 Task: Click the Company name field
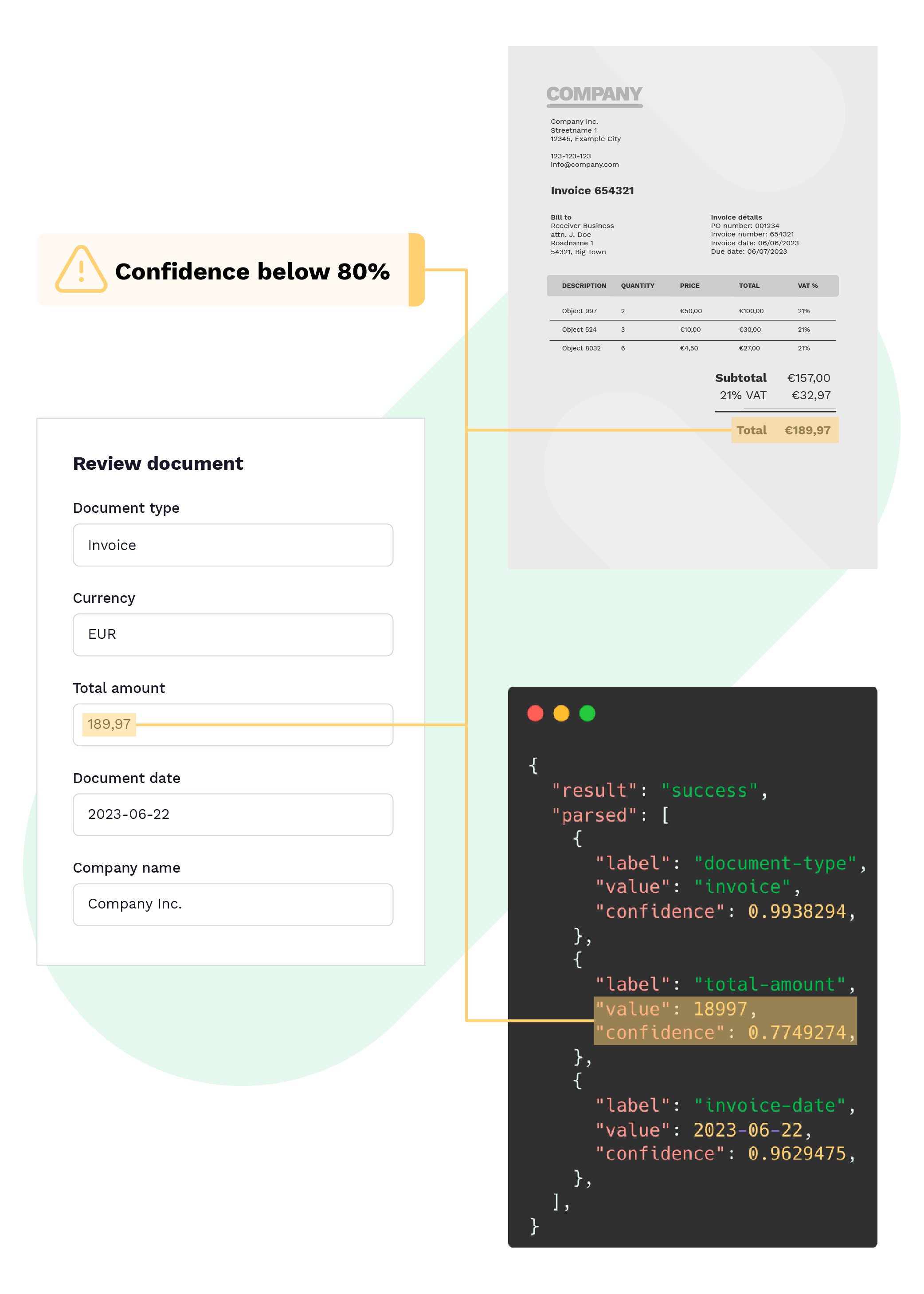tap(233, 905)
